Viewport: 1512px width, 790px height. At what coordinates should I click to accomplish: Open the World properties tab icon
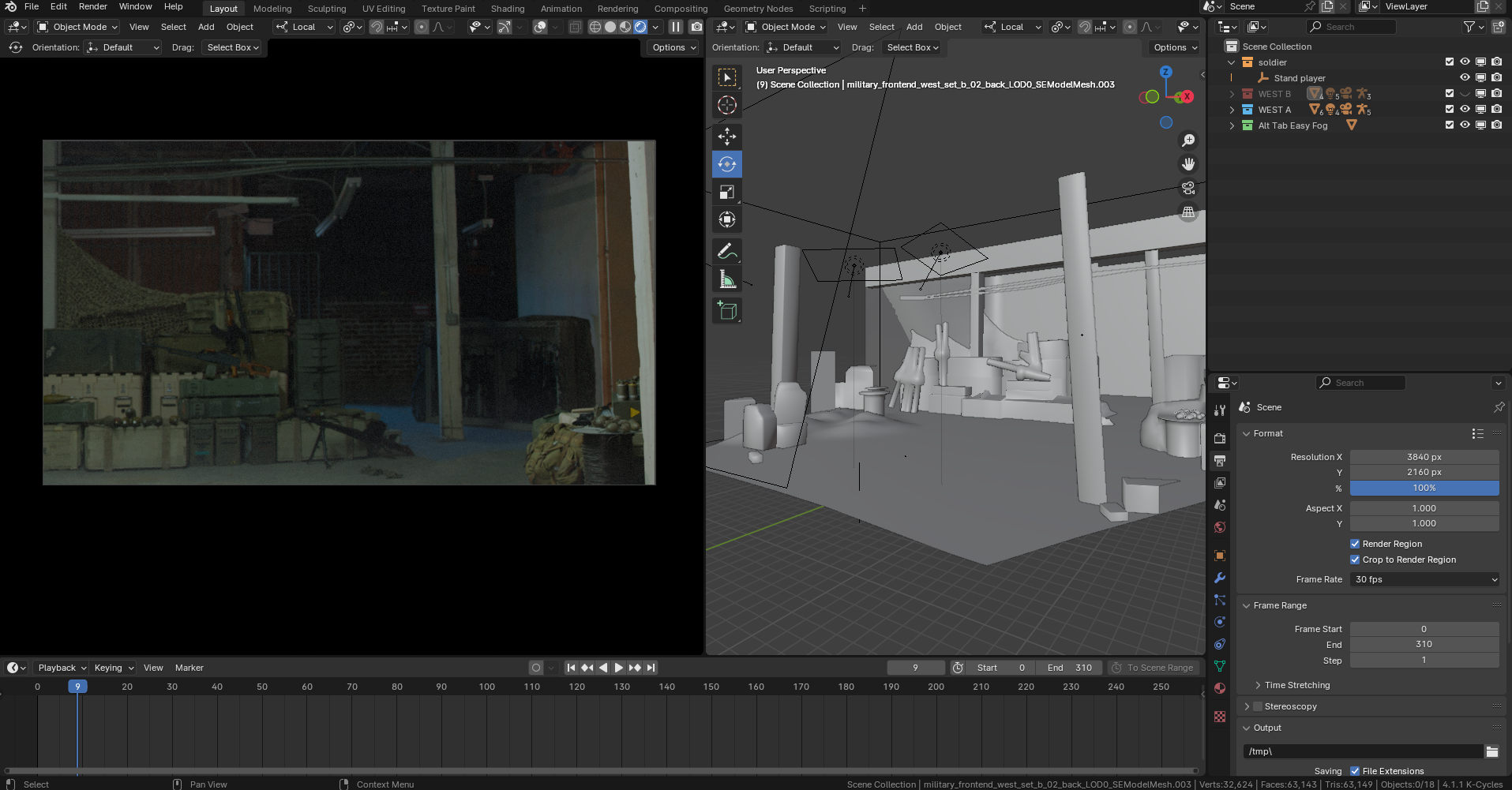click(1220, 527)
